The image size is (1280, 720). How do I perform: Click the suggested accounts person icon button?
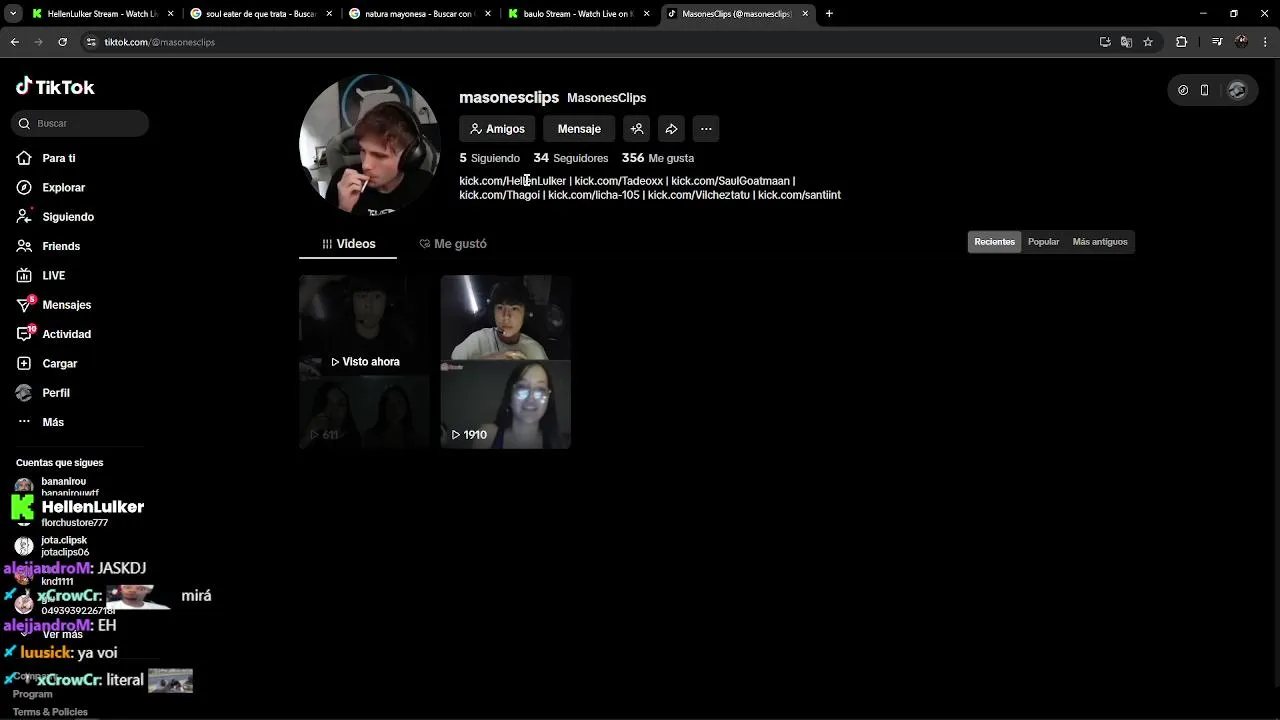tap(637, 129)
